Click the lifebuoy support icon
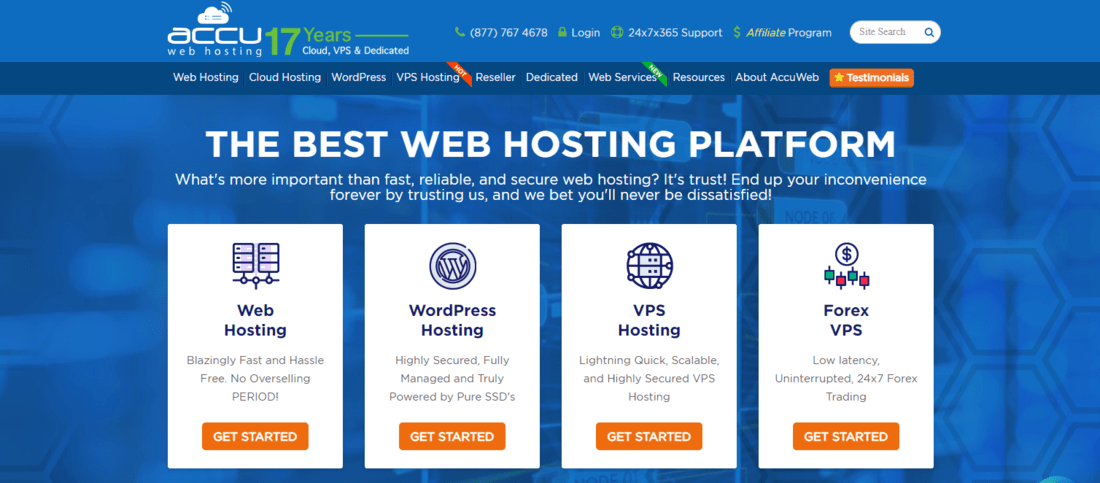This screenshot has width=1100, height=483. pyautogui.click(x=617, y=32)
